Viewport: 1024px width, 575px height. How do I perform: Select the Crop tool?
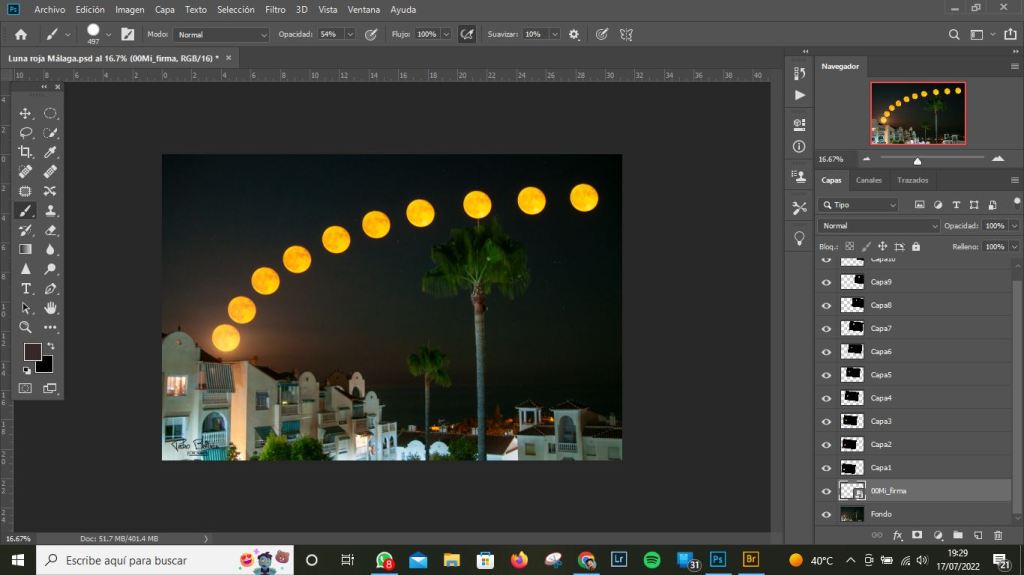coord(26,152)
